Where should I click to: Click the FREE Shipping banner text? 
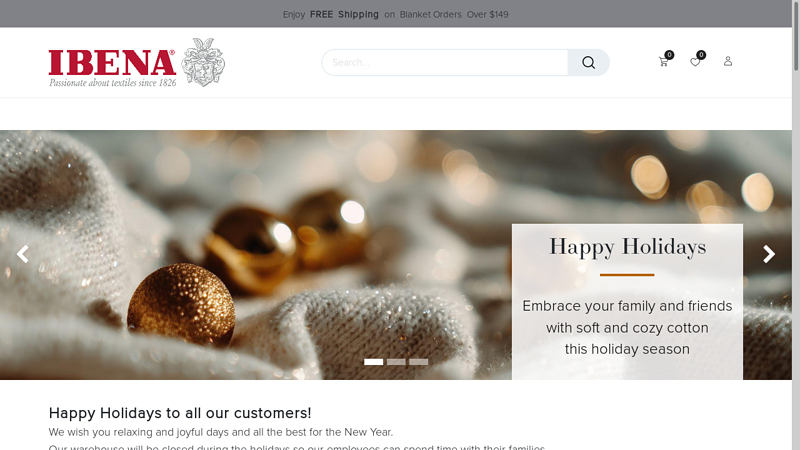(x=344, y=14)
